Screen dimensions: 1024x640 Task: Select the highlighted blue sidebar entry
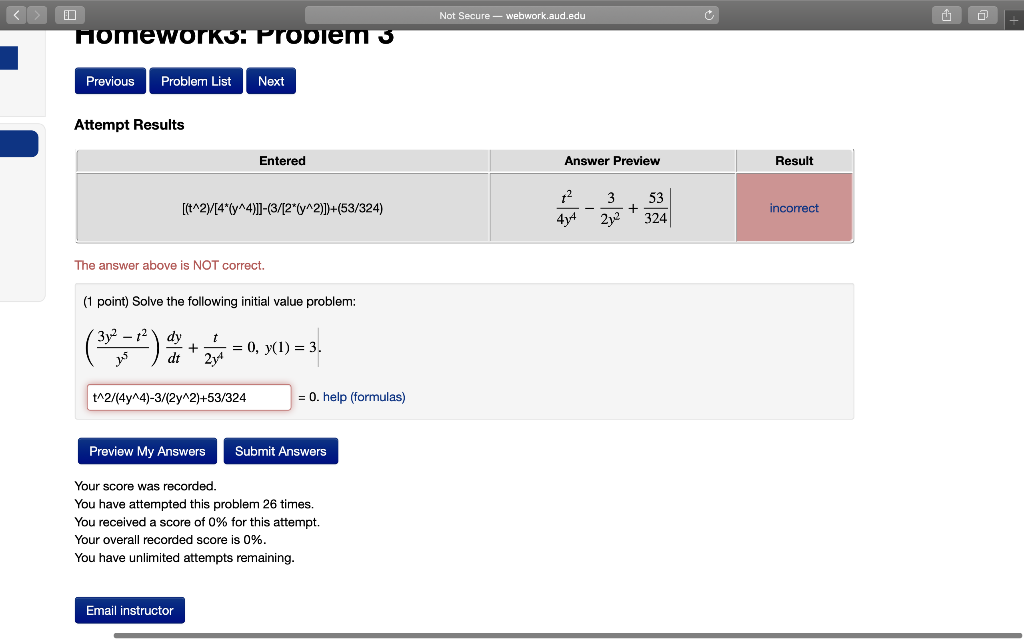click(20, 143)
